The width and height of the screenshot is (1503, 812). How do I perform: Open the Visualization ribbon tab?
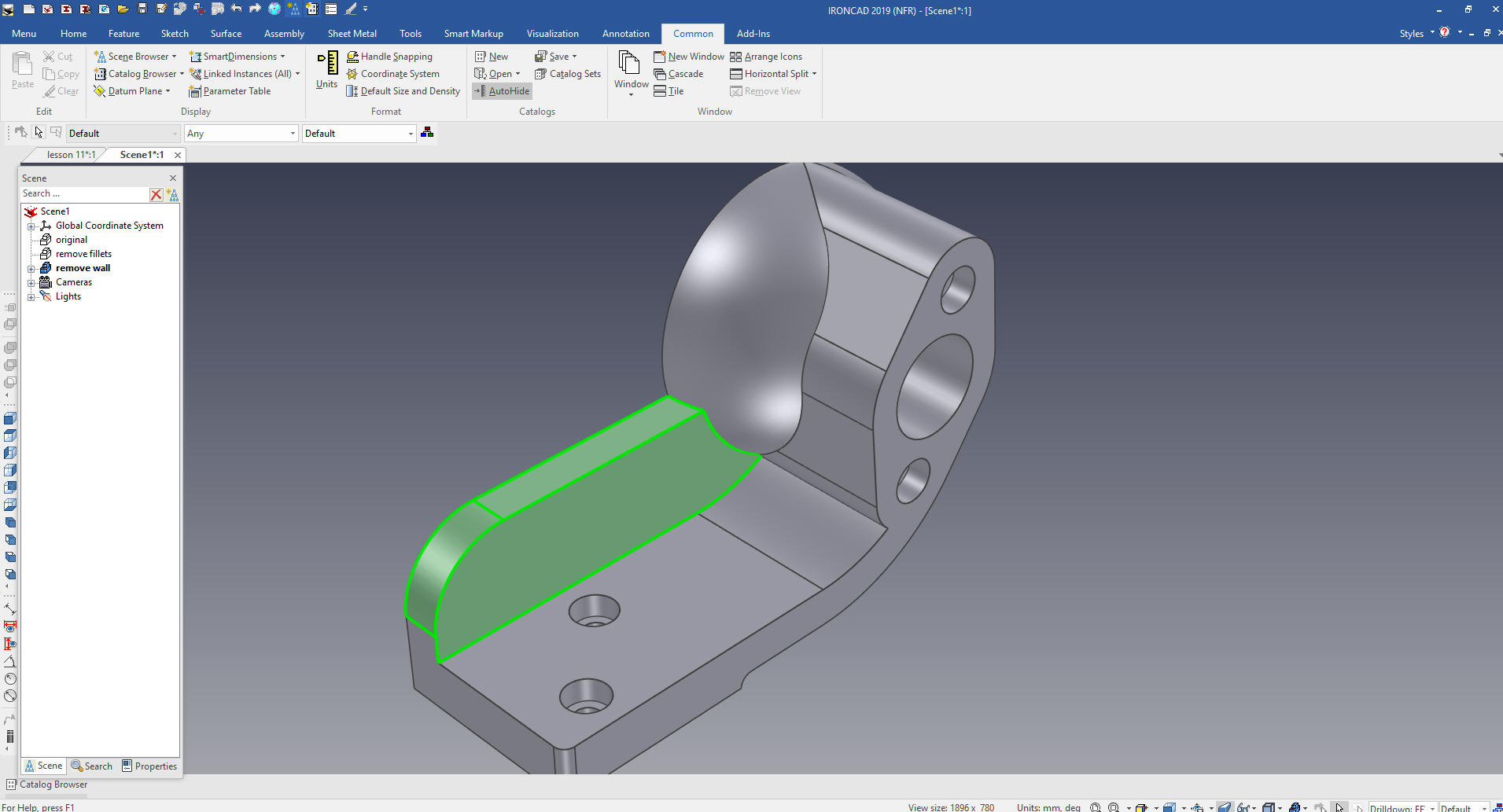tap(552, 34)
